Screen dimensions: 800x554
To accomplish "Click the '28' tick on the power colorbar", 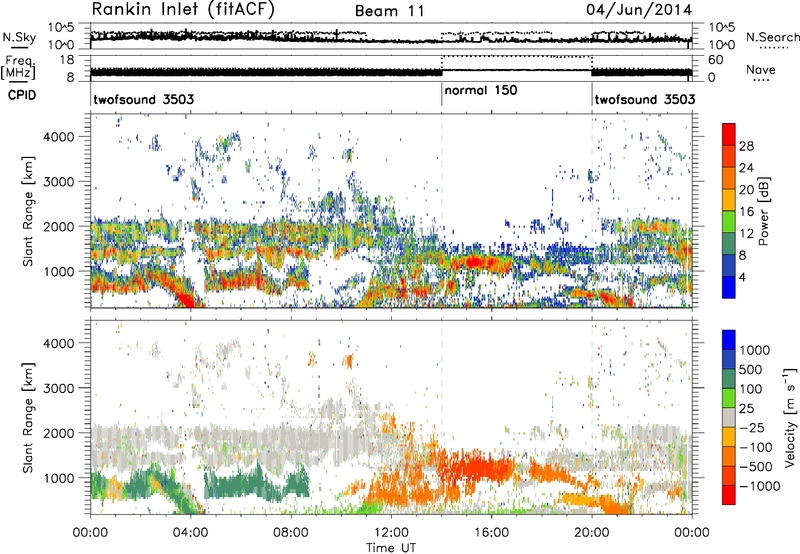I will click(746, 146).
